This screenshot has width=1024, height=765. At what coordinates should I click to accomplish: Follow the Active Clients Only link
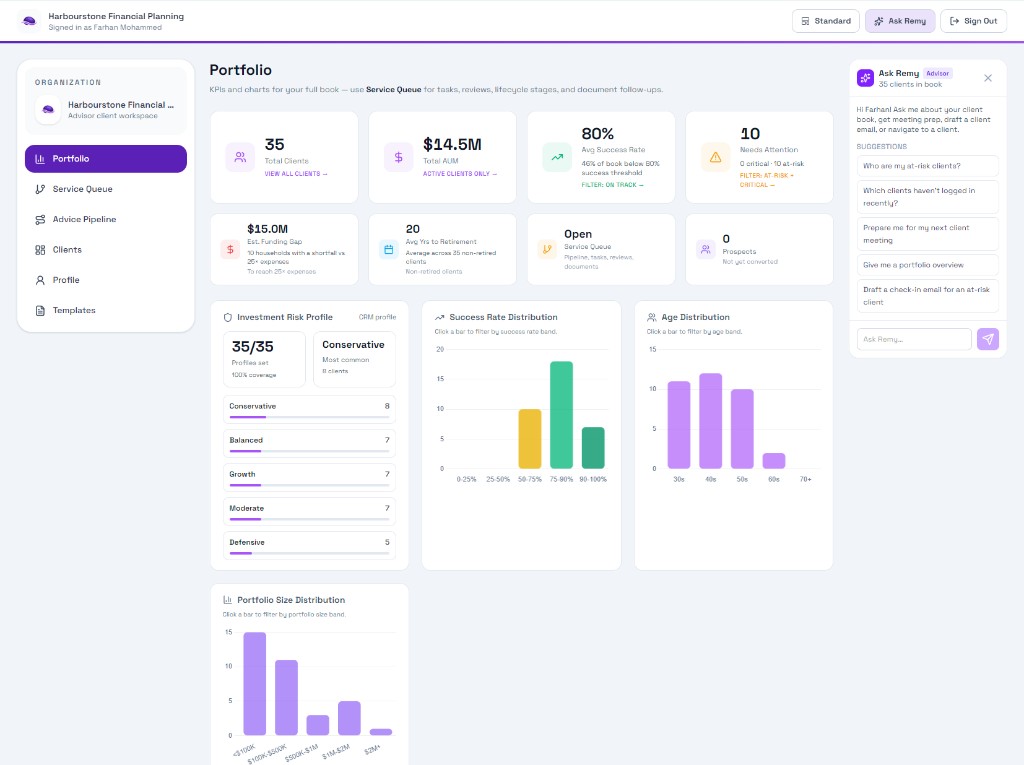coord(460,174)
